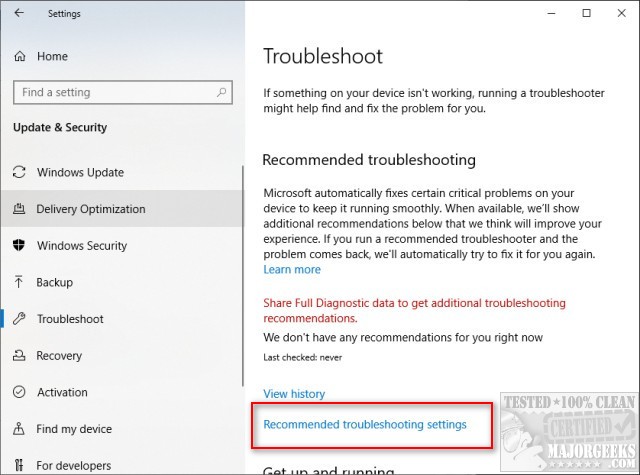Screen dimensions: 640x475
Task: Click the Delivery Optimization icon
Action: 19,209
